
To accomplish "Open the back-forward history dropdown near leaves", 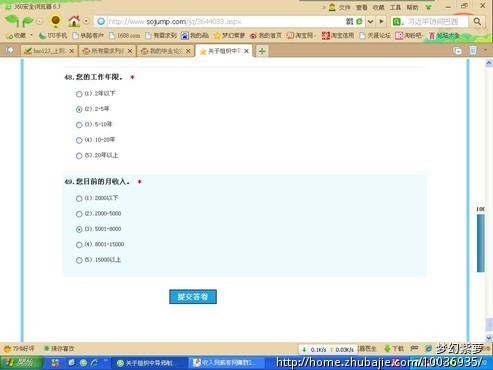I will [x=39, y=22].
